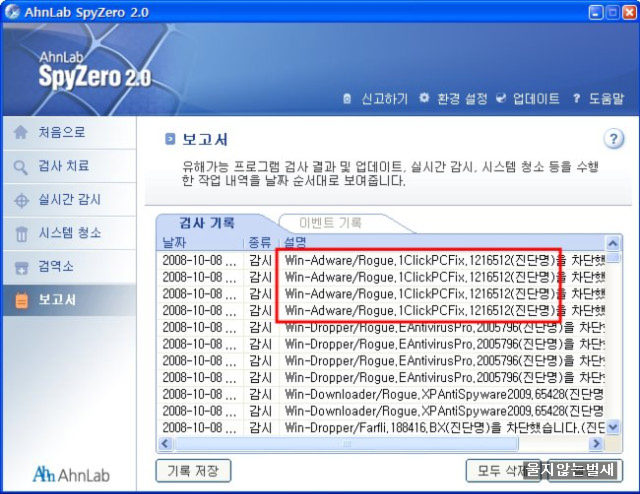Open the 도움말 help link
Viewport: 640px width, 494px height.
tap(606, 98)
